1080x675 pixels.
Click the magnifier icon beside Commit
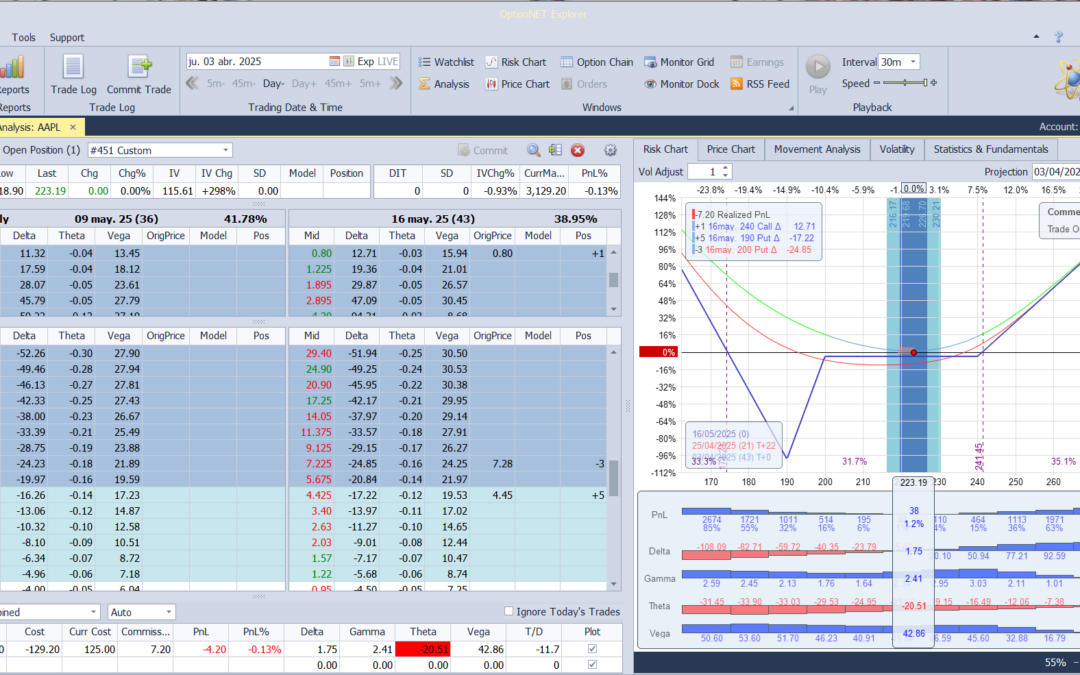tap(534, 150)
